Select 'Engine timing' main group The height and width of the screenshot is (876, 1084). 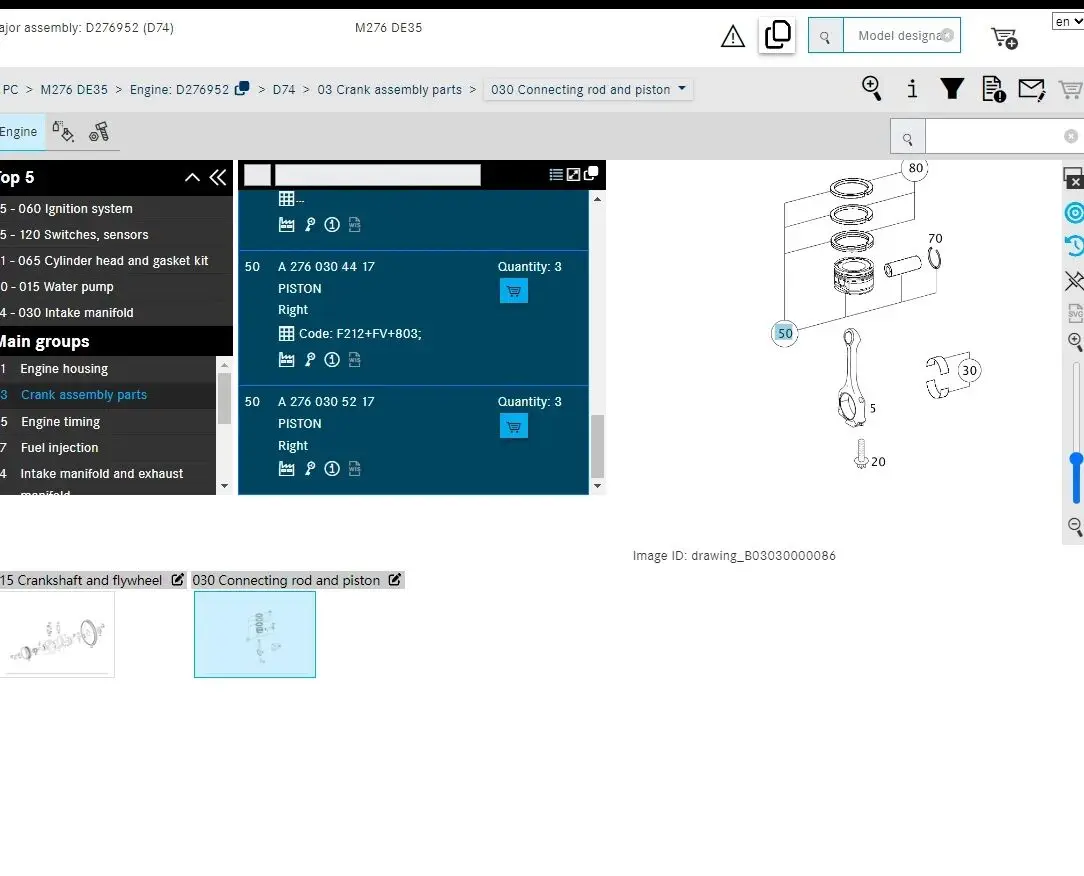pos(61,421)
